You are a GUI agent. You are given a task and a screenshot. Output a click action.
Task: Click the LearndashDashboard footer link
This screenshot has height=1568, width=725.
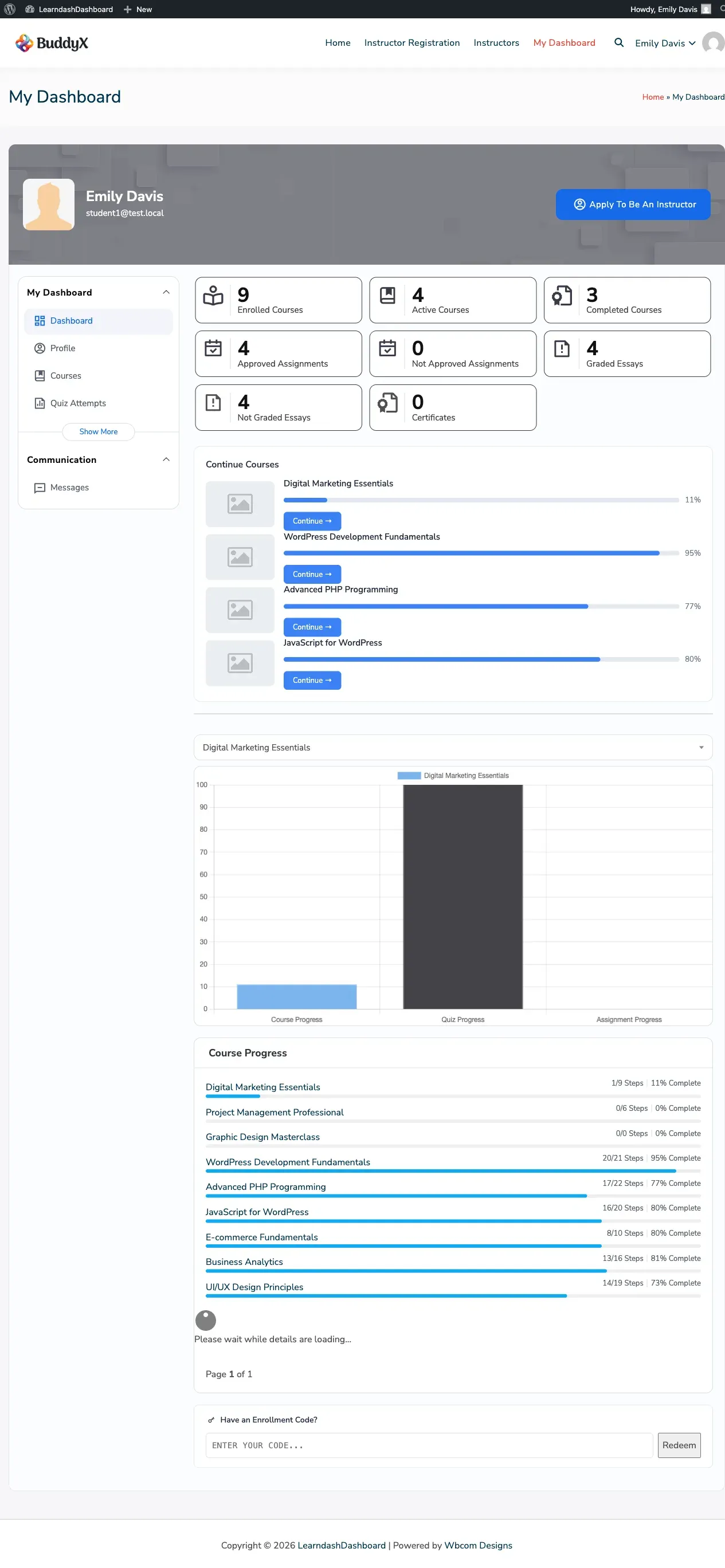click(x=342, y=1546)
